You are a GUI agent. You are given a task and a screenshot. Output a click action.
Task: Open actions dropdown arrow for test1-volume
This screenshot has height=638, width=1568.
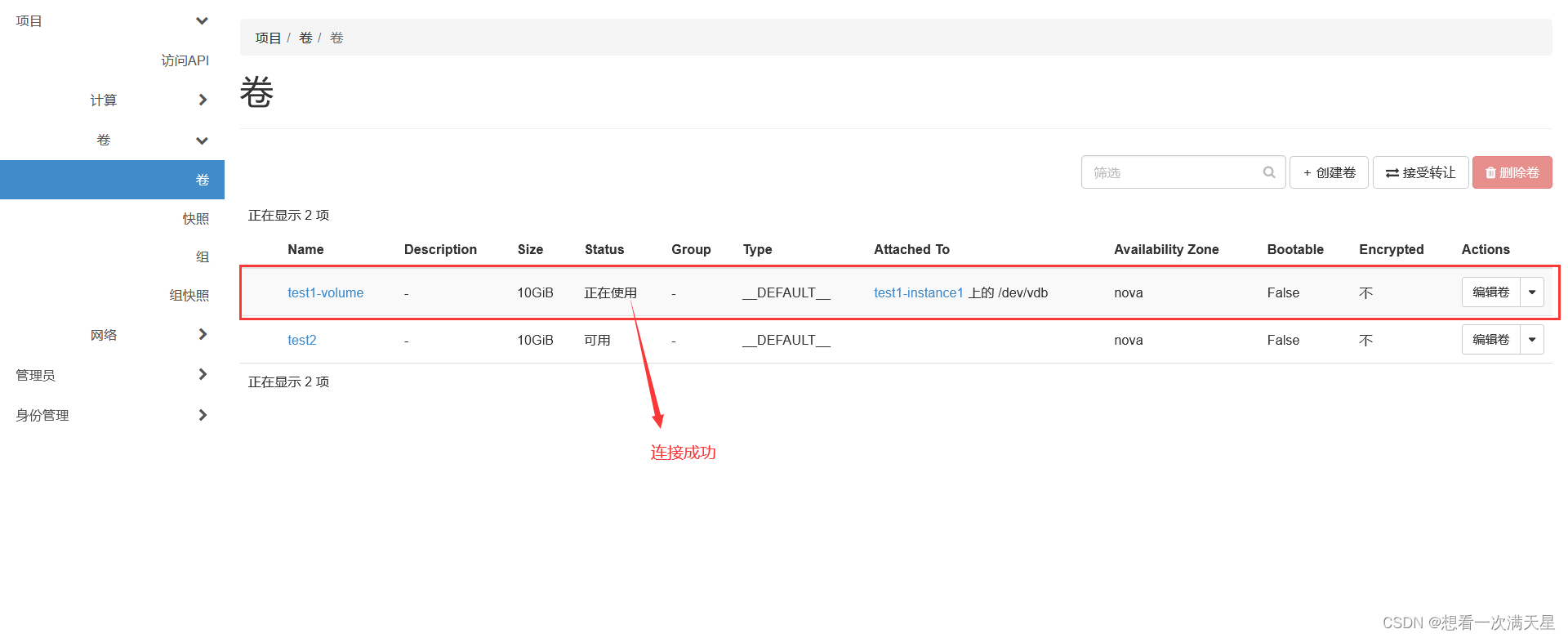(1532, 292)
